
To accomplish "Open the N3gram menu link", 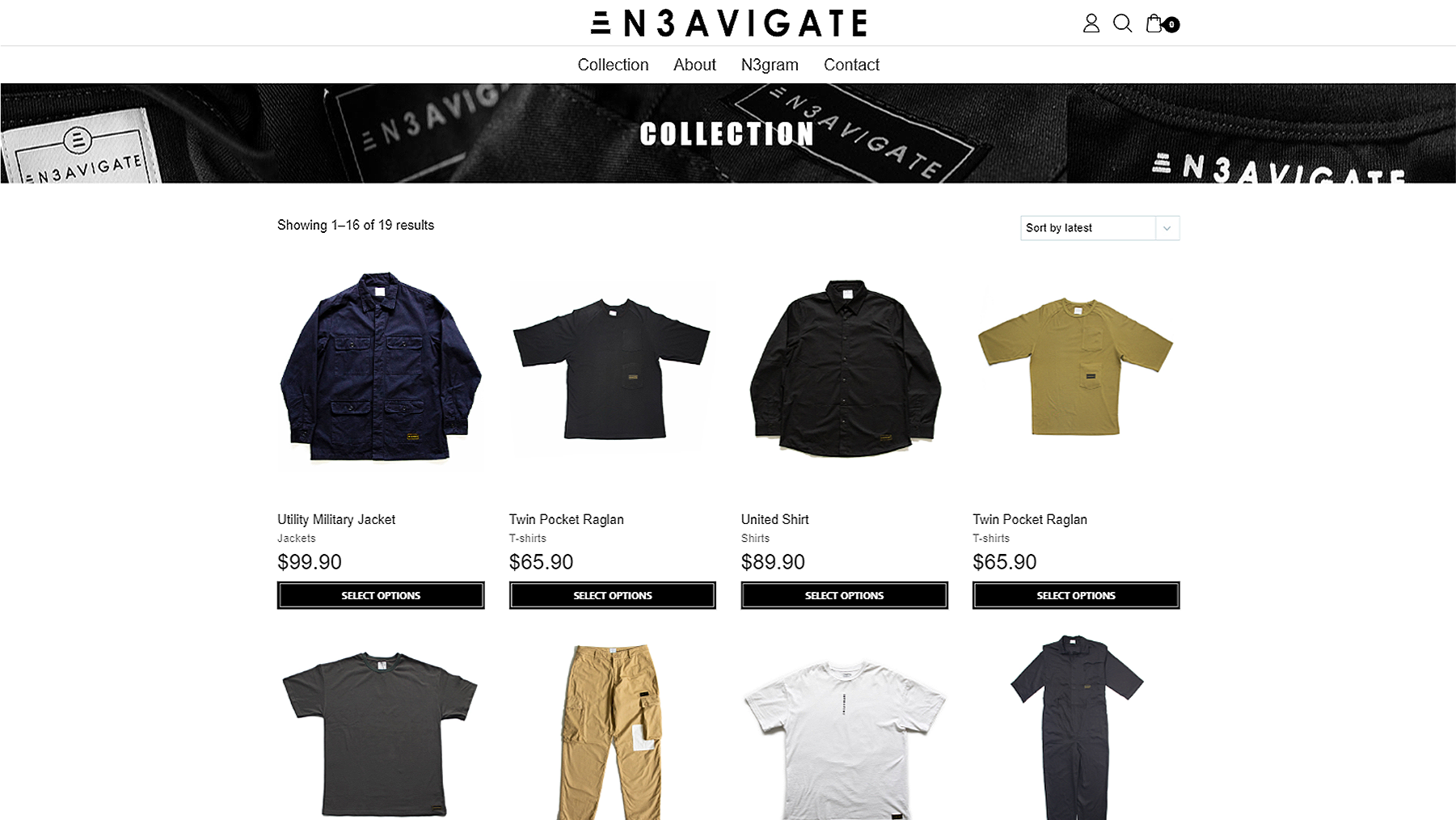I will click(x=770, y=65).
